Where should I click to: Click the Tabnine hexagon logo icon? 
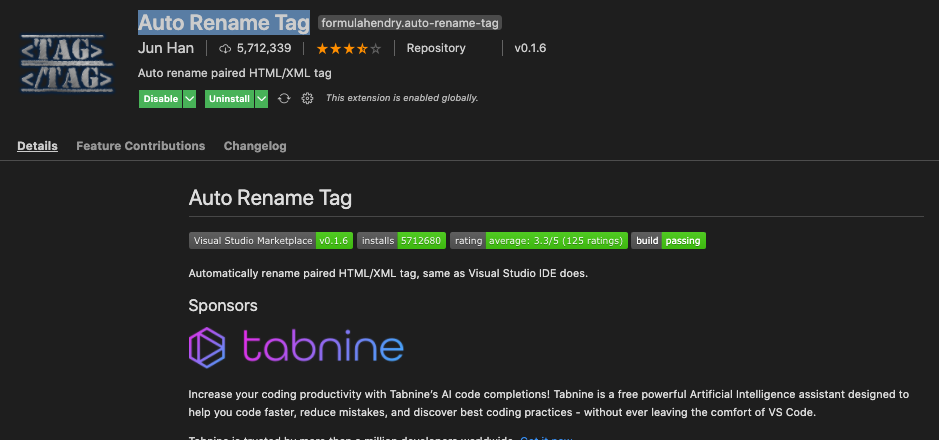[207, 347]
